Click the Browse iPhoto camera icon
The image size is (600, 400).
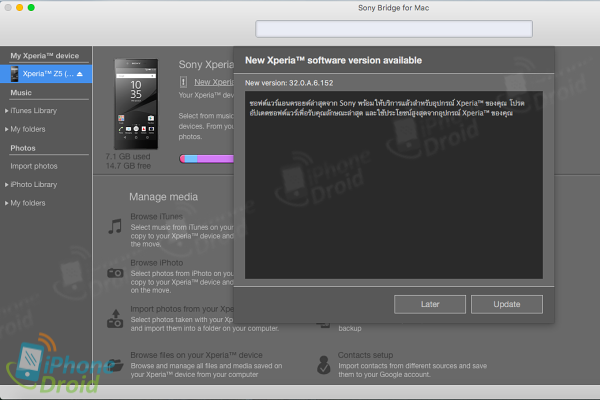[115, 273]
